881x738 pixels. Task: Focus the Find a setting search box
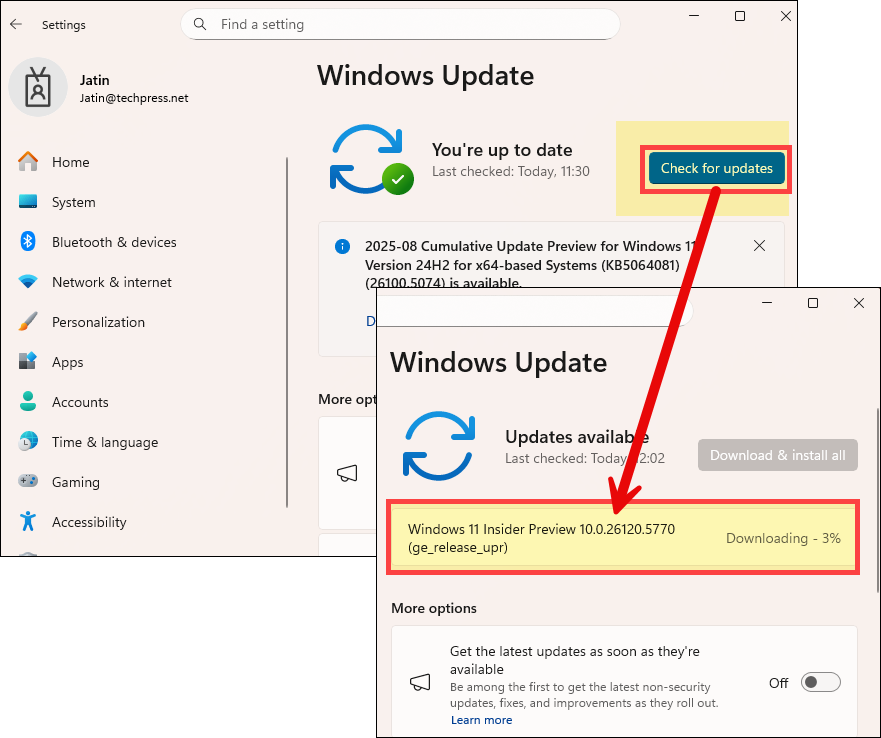click(x=400, y=24)
